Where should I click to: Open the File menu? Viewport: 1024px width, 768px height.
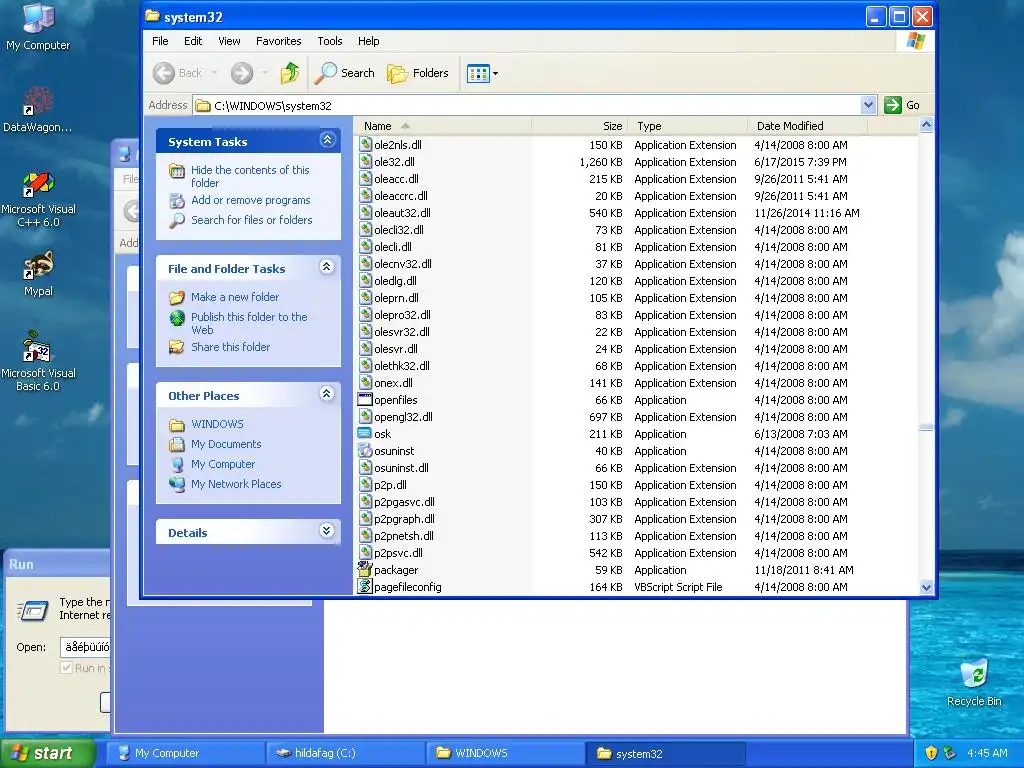tap(160, 41)
